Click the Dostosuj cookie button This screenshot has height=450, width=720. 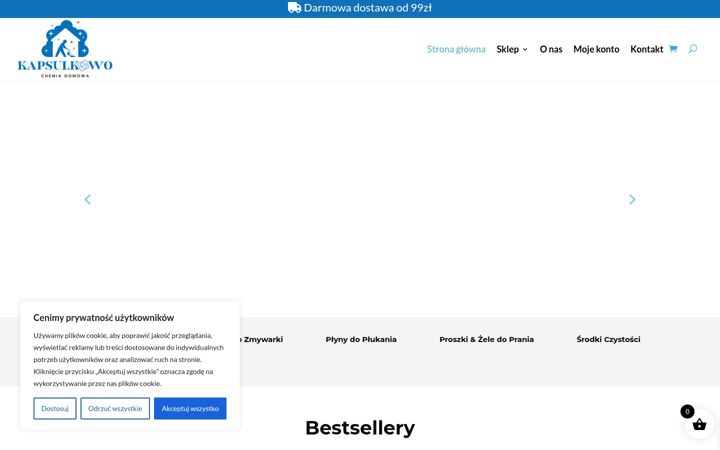55,408
